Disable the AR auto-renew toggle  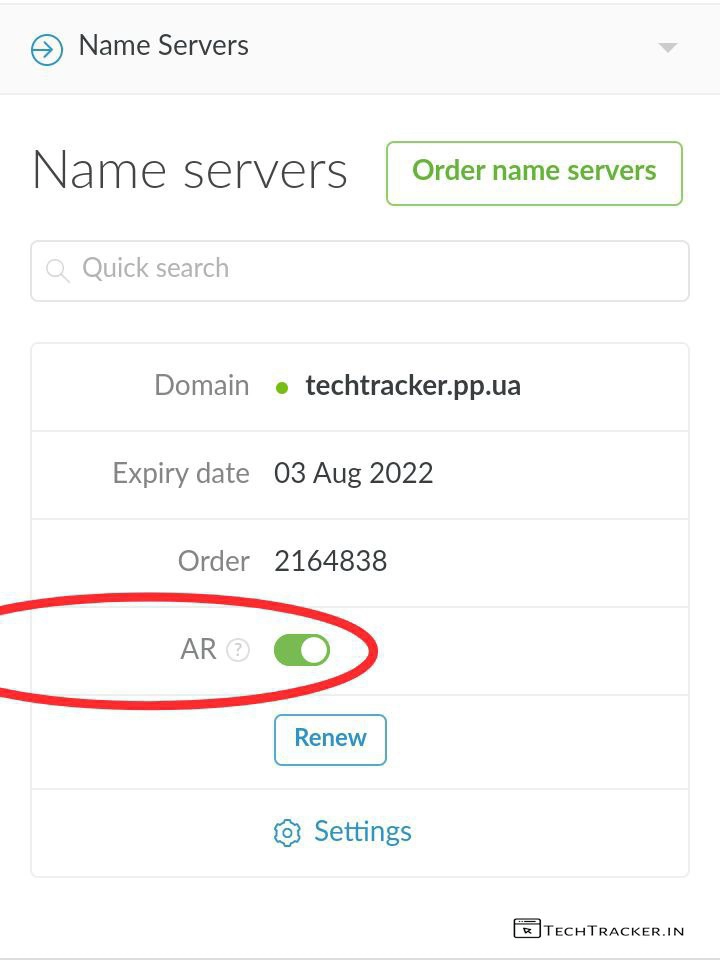302,651
